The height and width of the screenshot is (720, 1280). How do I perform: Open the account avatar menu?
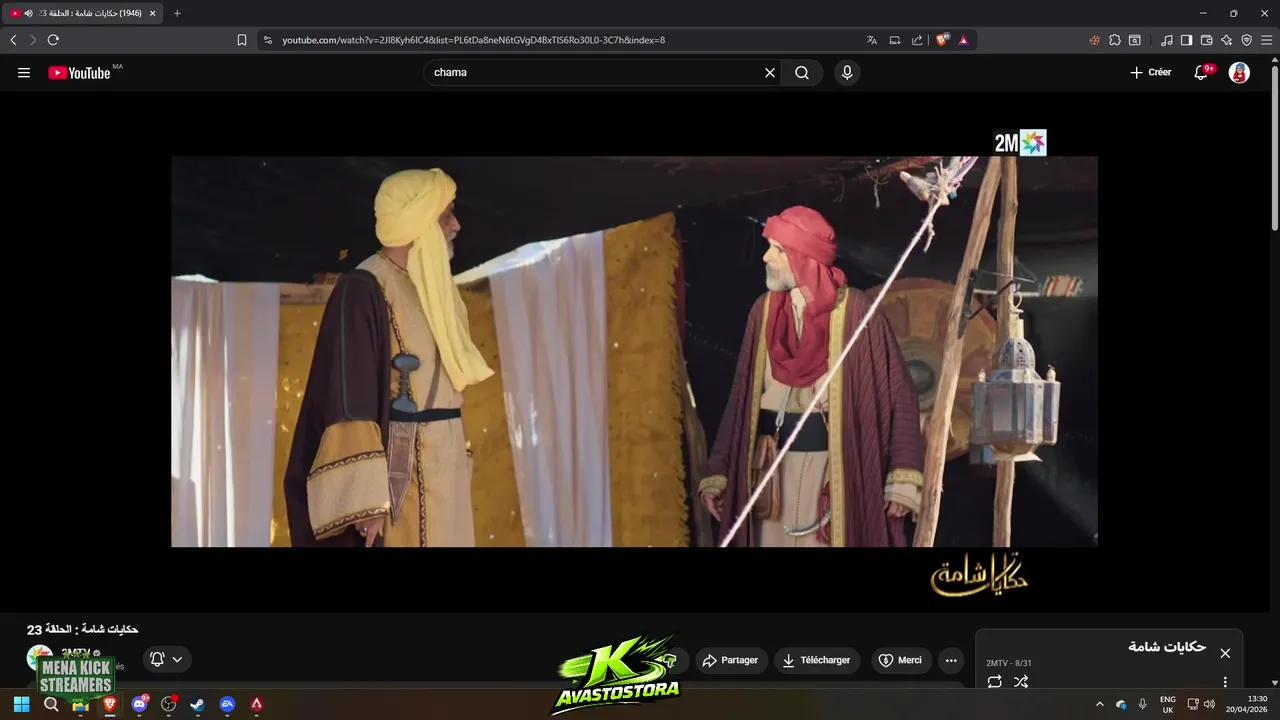[x=1239, y=72]
